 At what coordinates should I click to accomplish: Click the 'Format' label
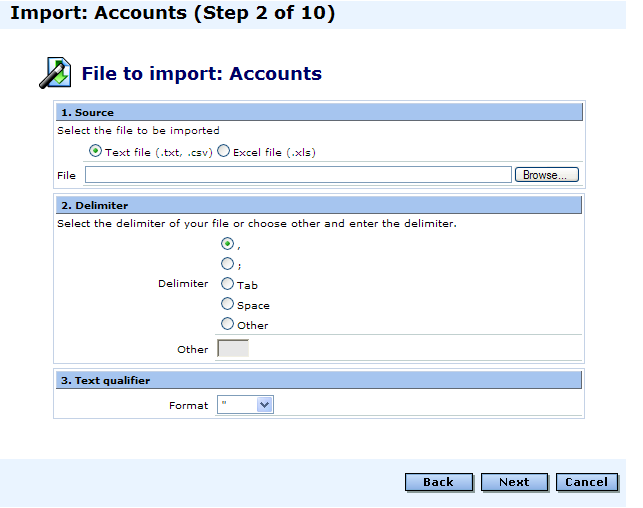click(x=189, y=405)
